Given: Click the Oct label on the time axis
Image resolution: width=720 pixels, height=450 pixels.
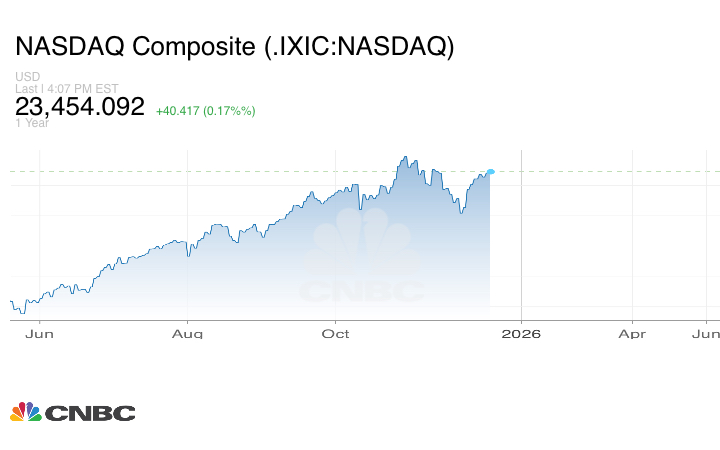Looking at the screenshot, I should click(337, 334).
